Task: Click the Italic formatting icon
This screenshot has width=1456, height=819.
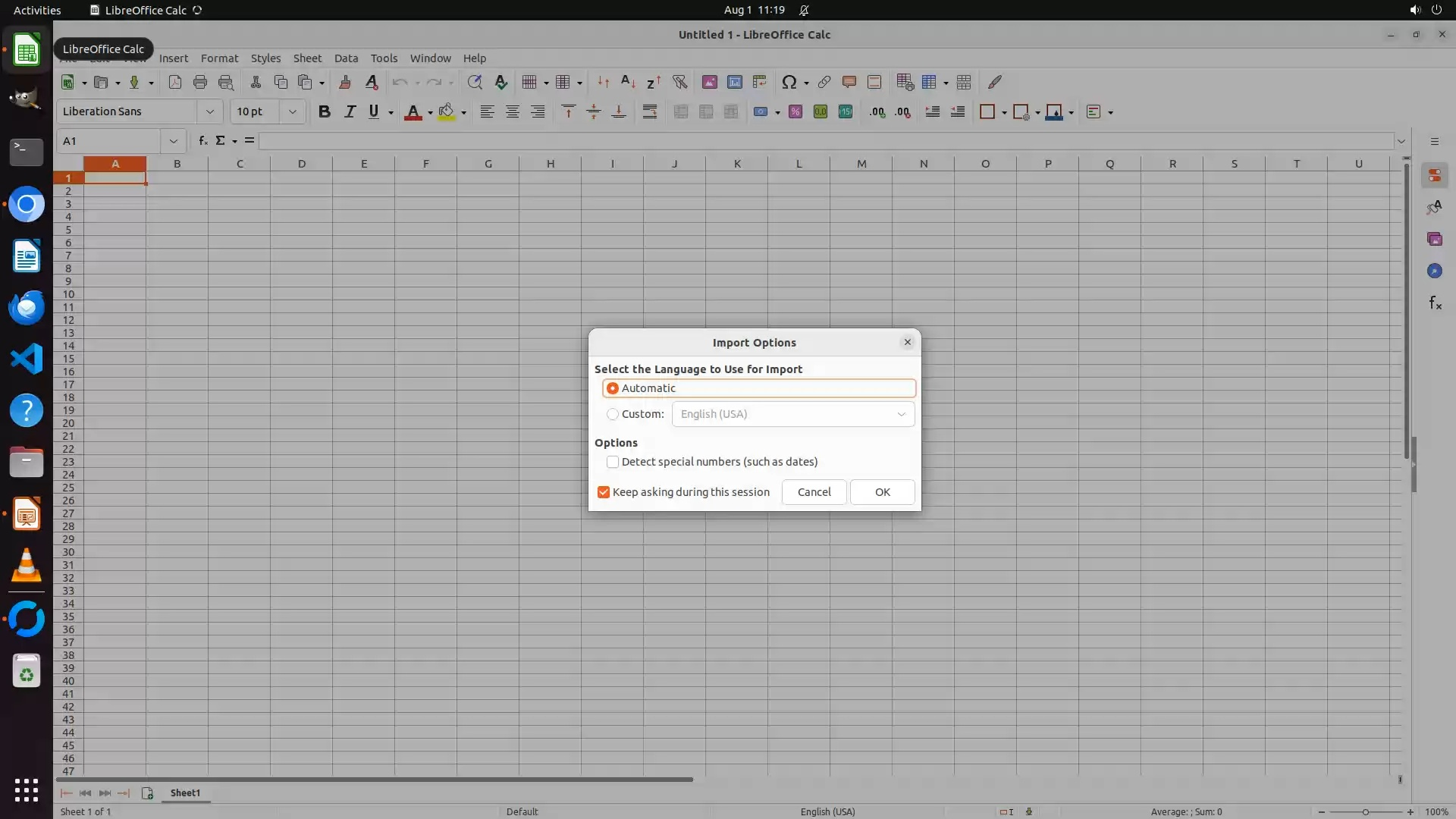Action: 350,111
